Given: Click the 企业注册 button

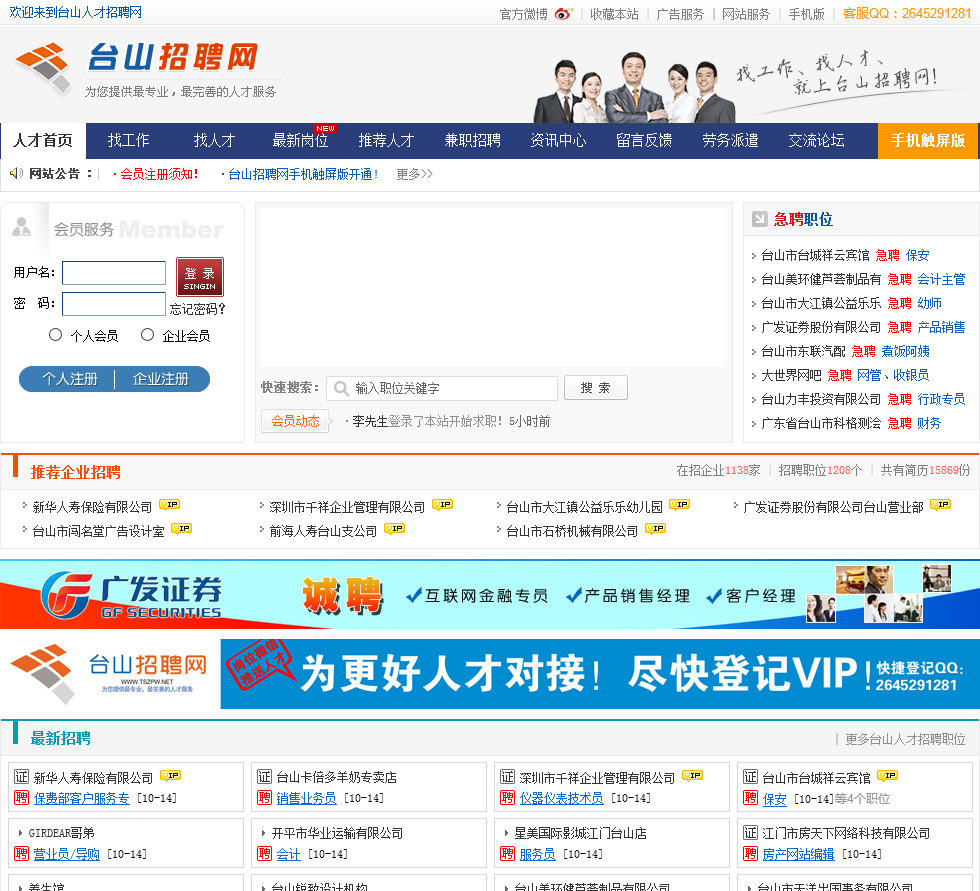Looking at the screenshot, I should pos(161,379).
